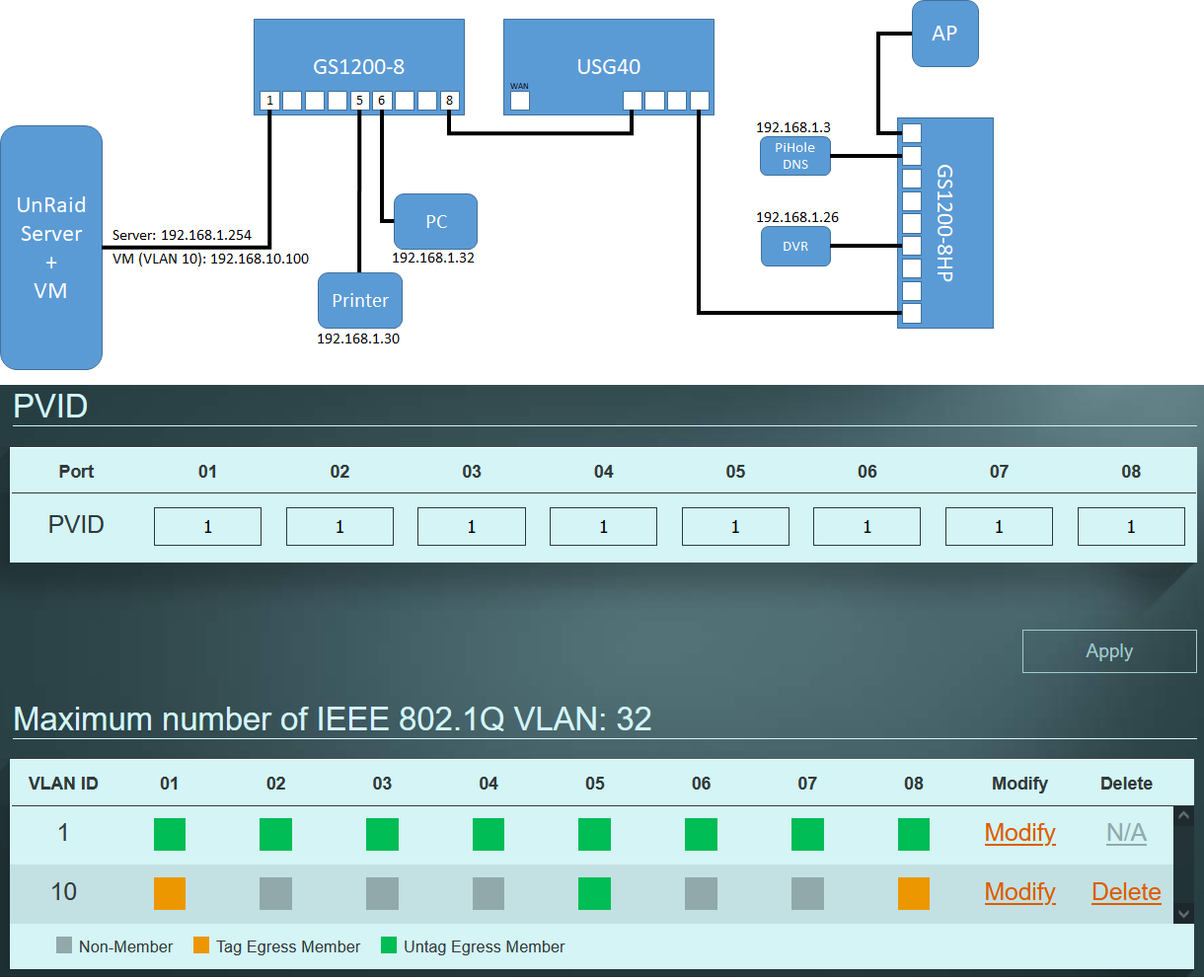
Task: Click VLAN 10 gray non-member square port 07
Action: pyautogui.click(x=807, y=893)
